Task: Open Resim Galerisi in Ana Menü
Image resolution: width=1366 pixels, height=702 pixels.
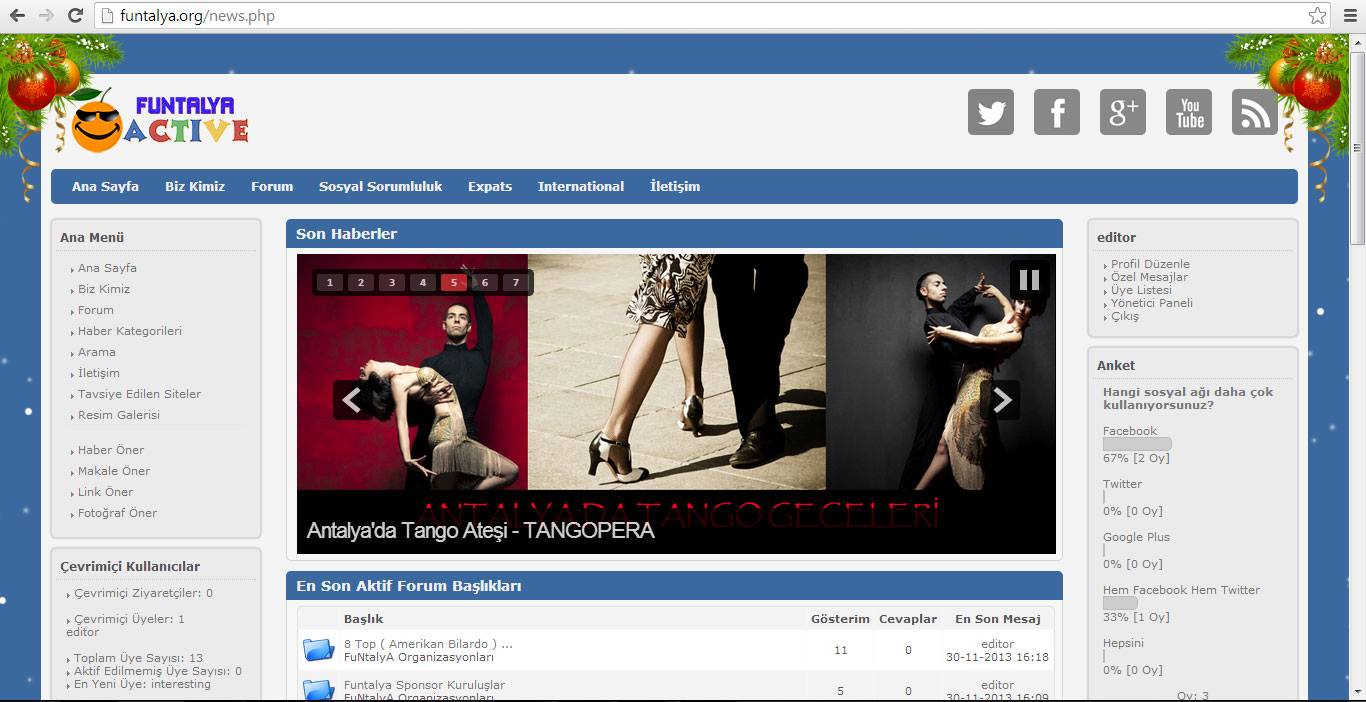Action: click(119, 415)
